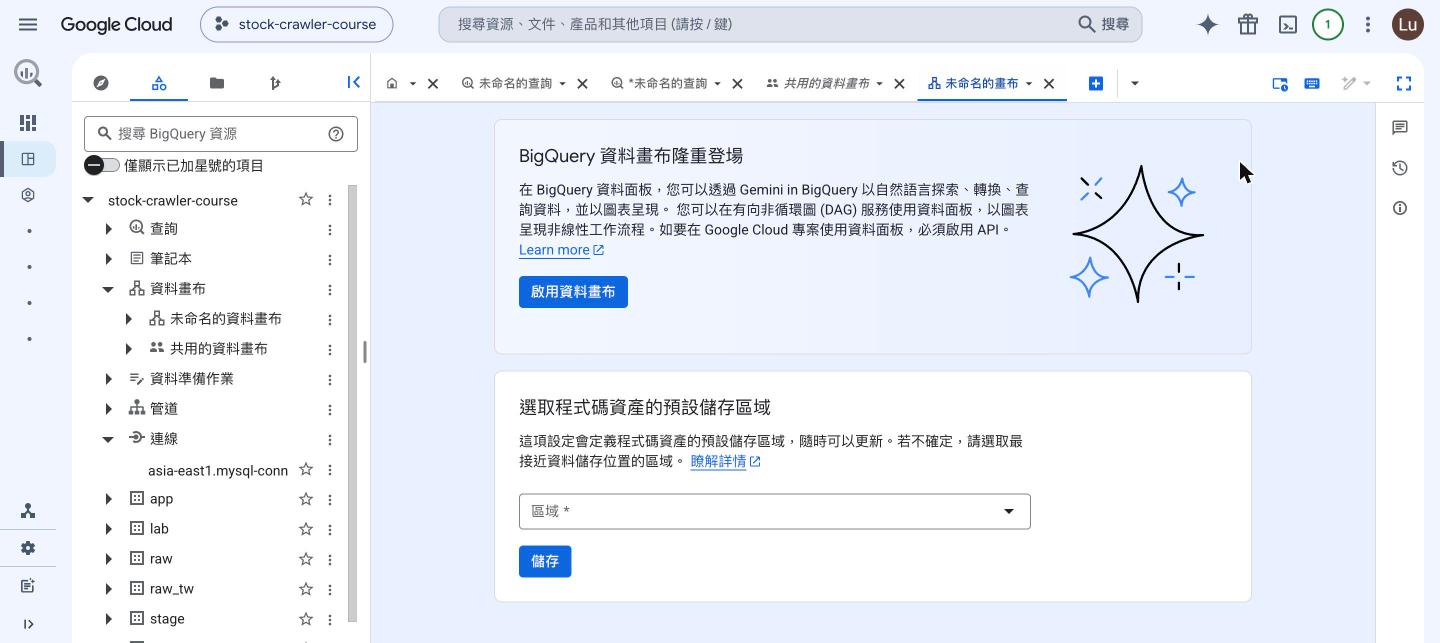The width and height of the screenshot is (1440, 643).
Task: Collapse the explorer panel
Action: tap(353, 83)
